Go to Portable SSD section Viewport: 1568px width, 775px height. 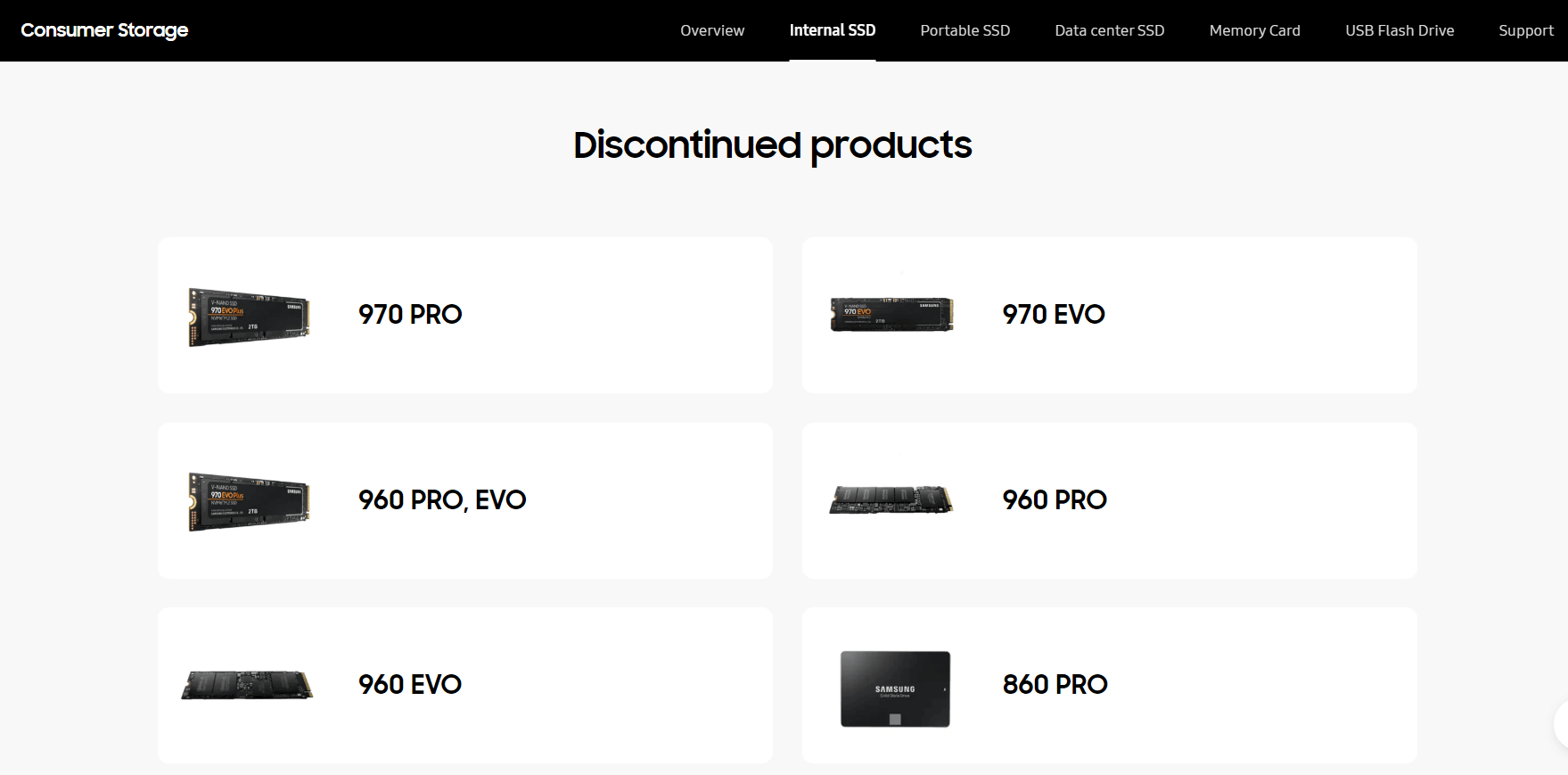(965, 30)
